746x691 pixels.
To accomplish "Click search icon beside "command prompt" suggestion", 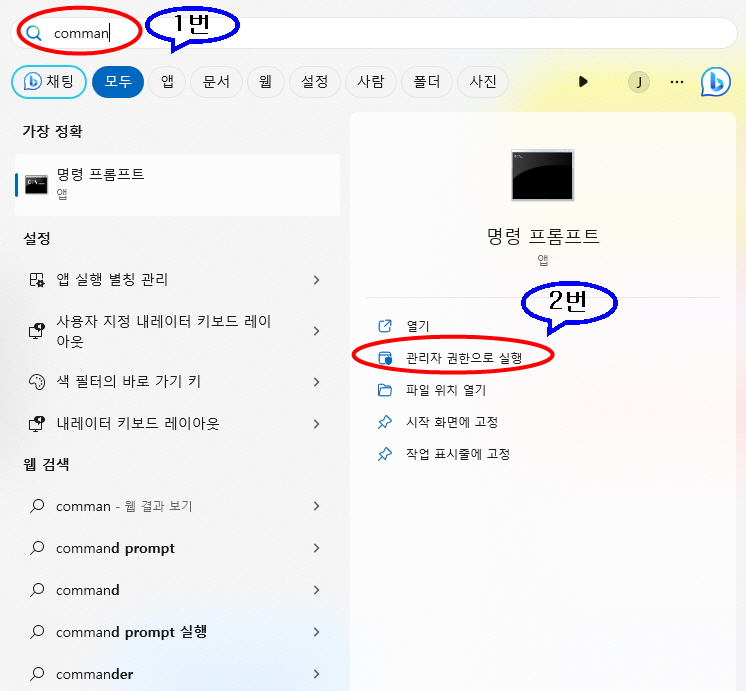I will (37, 548).
